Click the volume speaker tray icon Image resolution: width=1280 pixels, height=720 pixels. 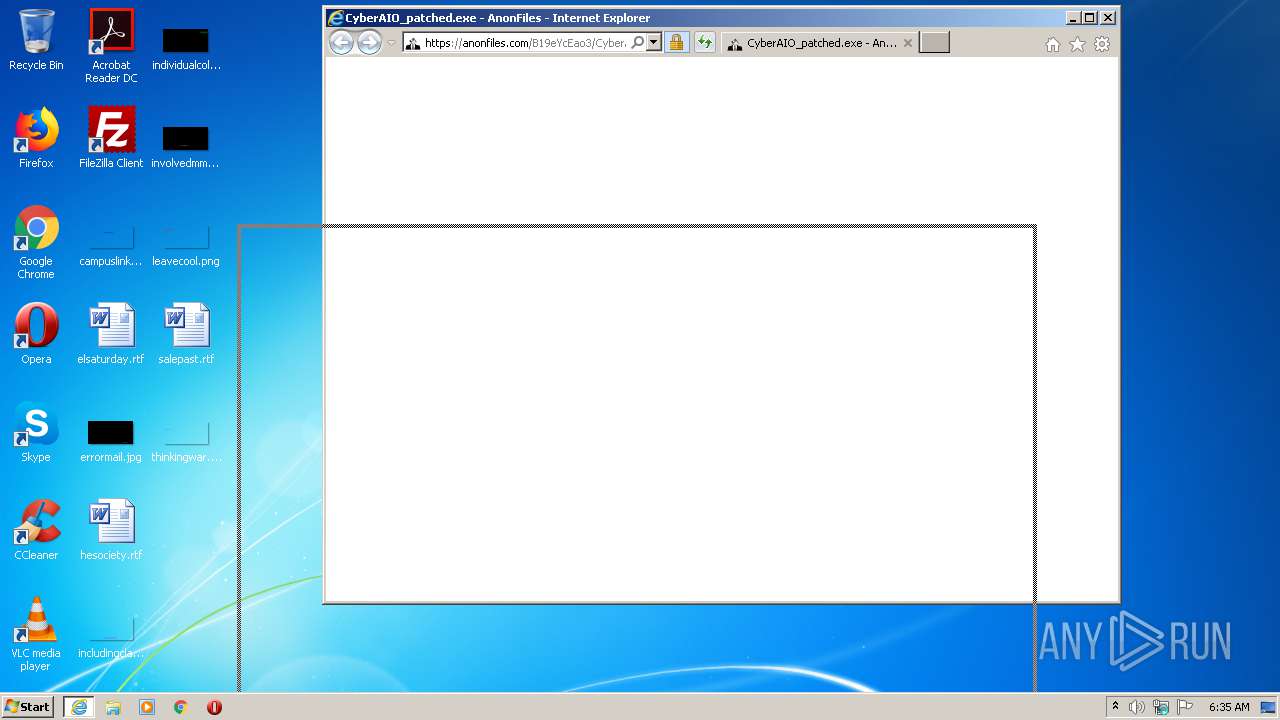point(1137,707)
